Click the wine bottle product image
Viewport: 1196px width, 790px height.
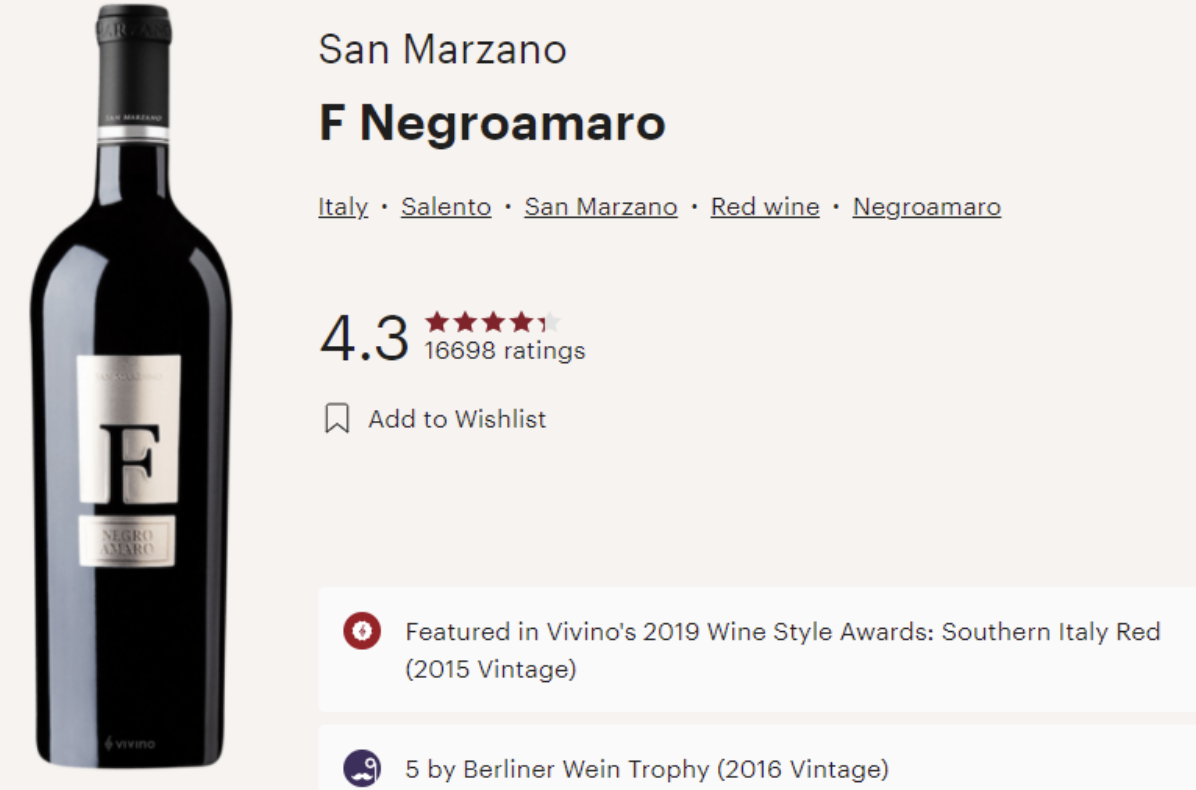[x=130, y=385]
